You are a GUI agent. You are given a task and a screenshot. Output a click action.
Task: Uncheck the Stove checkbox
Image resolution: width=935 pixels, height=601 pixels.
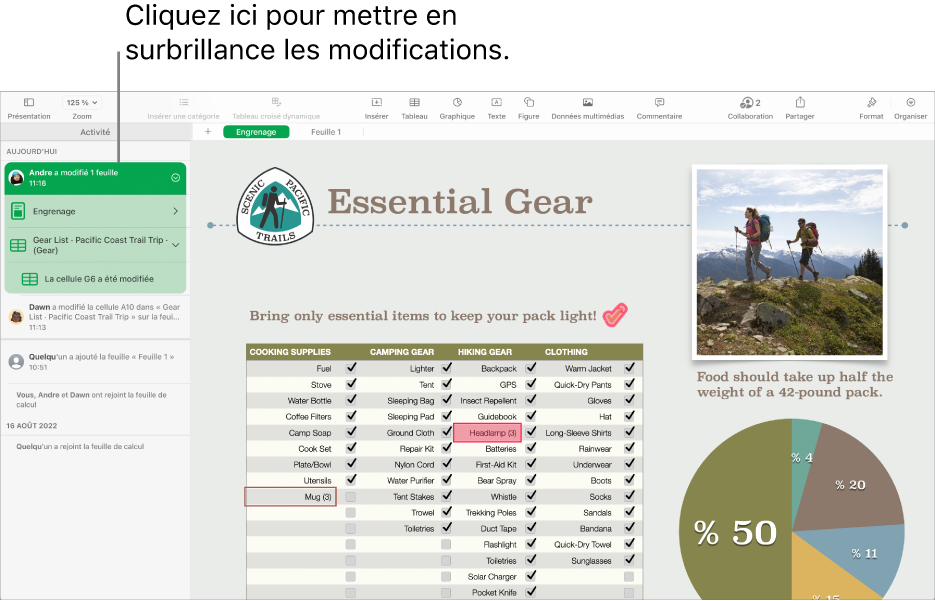coord(351,384)
